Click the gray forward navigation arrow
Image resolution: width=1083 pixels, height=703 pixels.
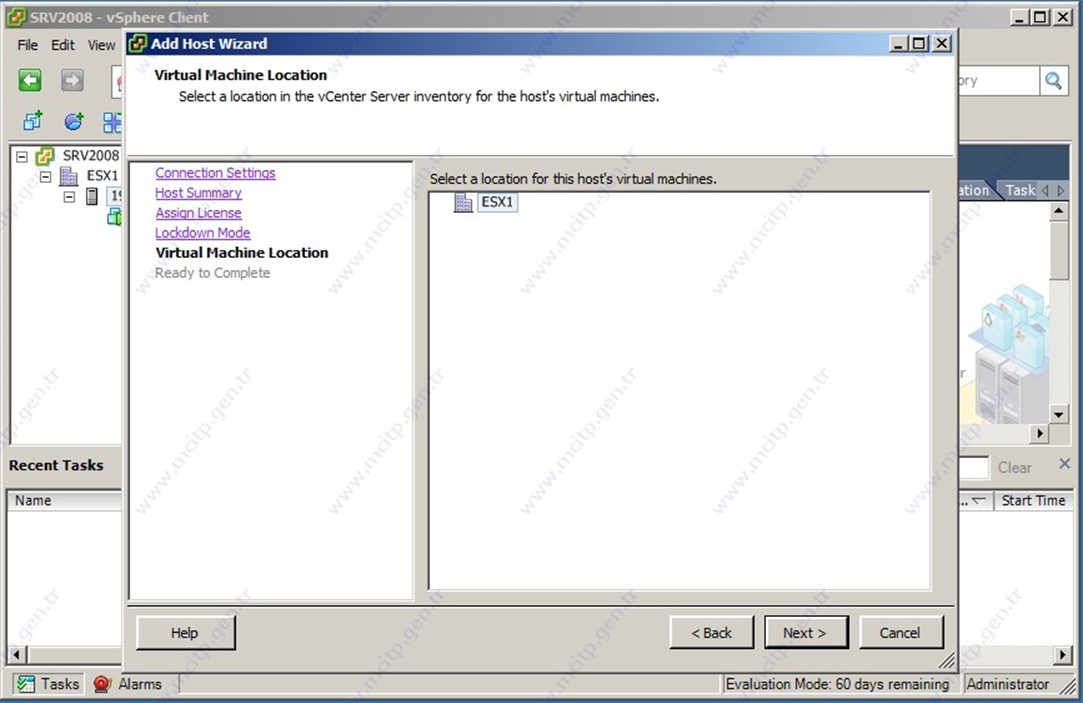(x=72, y=80)
